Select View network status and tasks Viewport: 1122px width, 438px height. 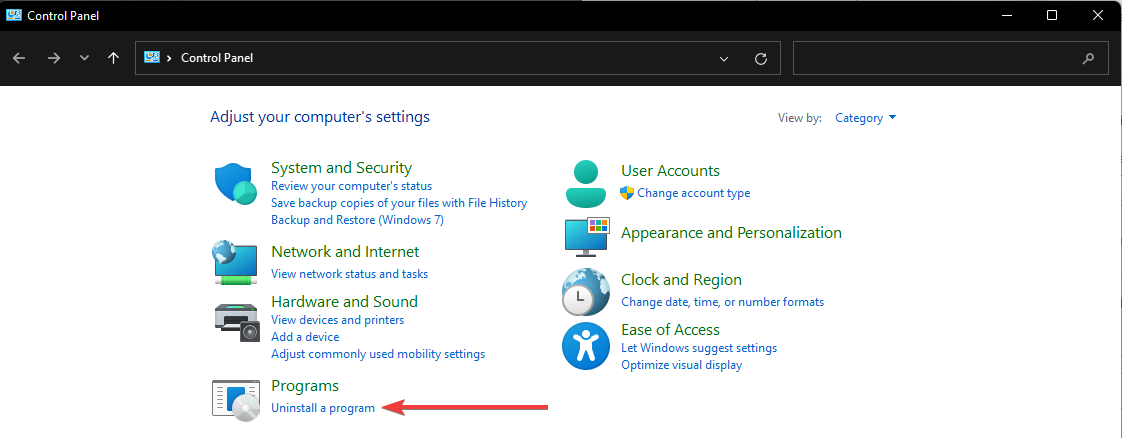coord(349,273)
